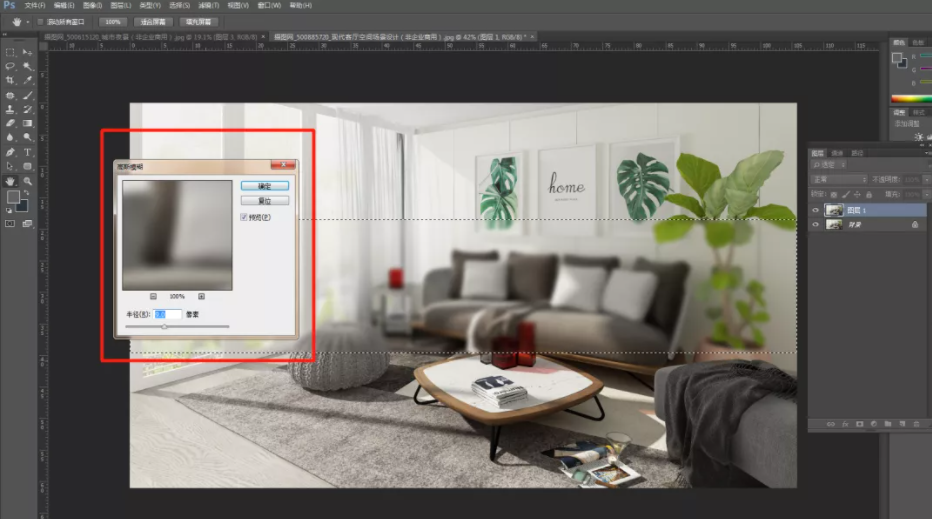Open the Filter menu

click(x=208, y=5)
